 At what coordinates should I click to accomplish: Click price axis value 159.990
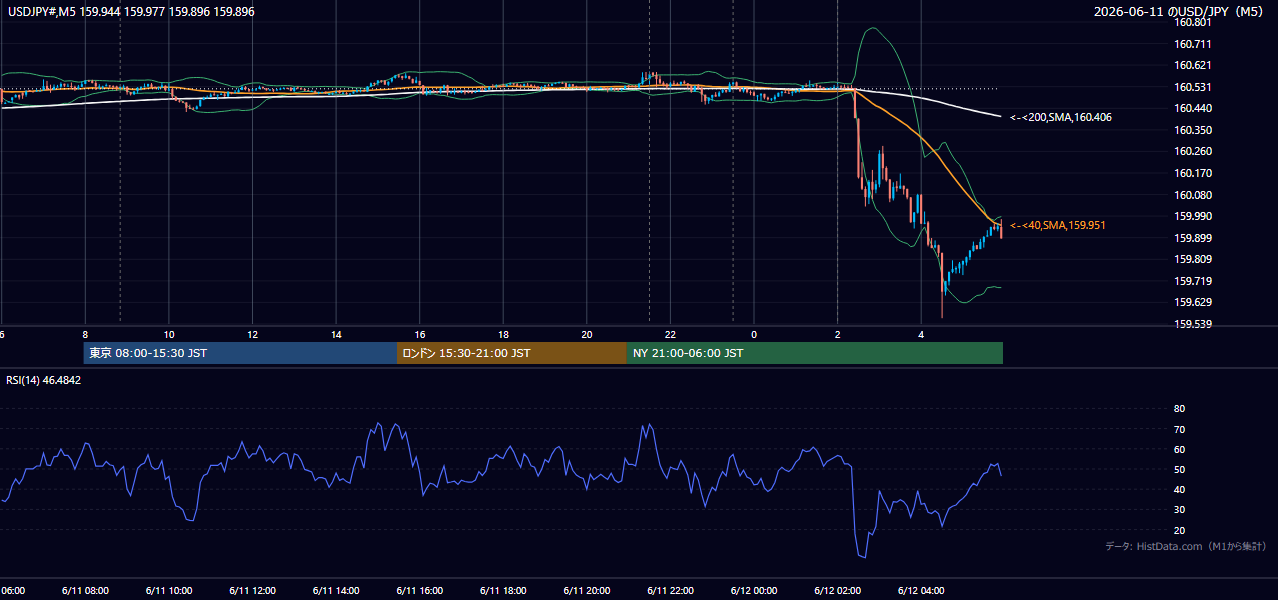click(x=1193, y=217)
